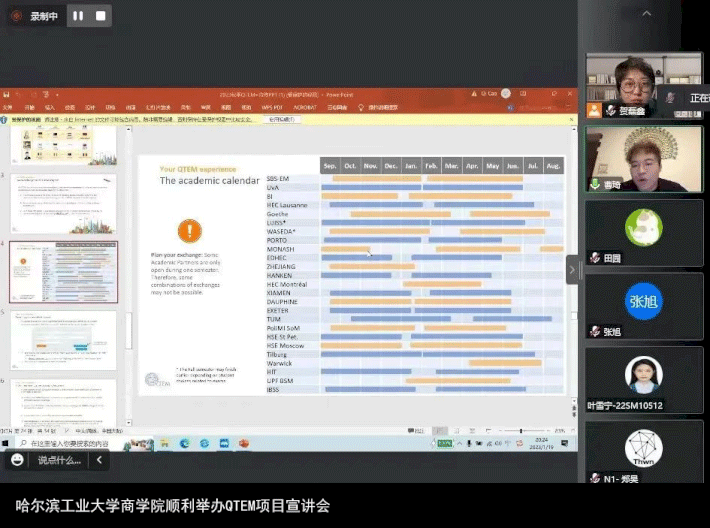Collapse participant strip with top chevron

(647, 14)
